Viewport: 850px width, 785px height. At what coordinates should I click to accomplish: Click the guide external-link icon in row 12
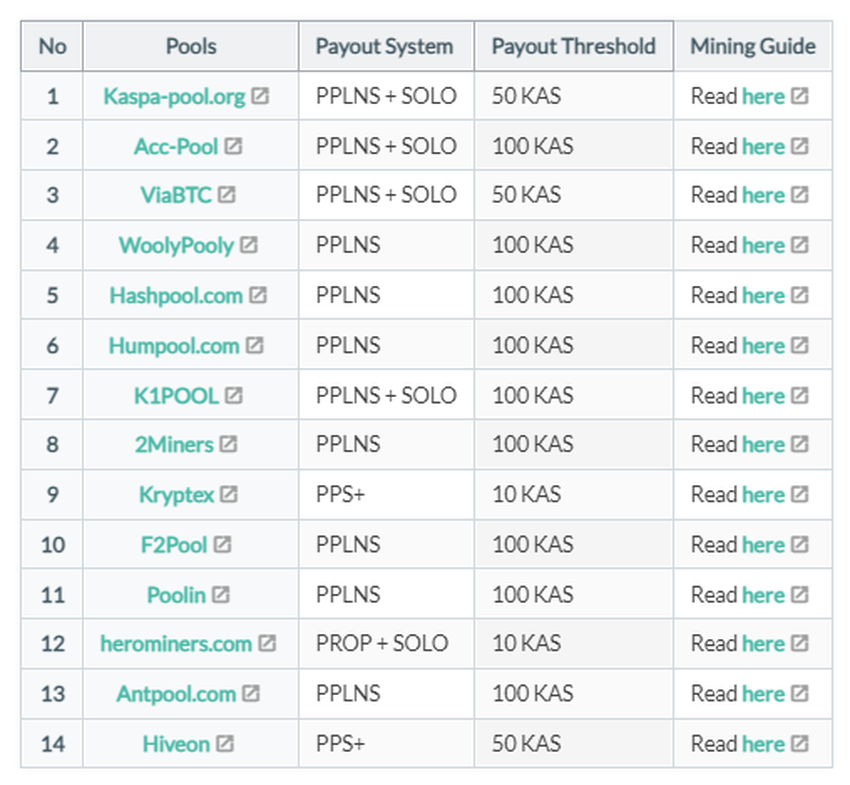point(800,643)
